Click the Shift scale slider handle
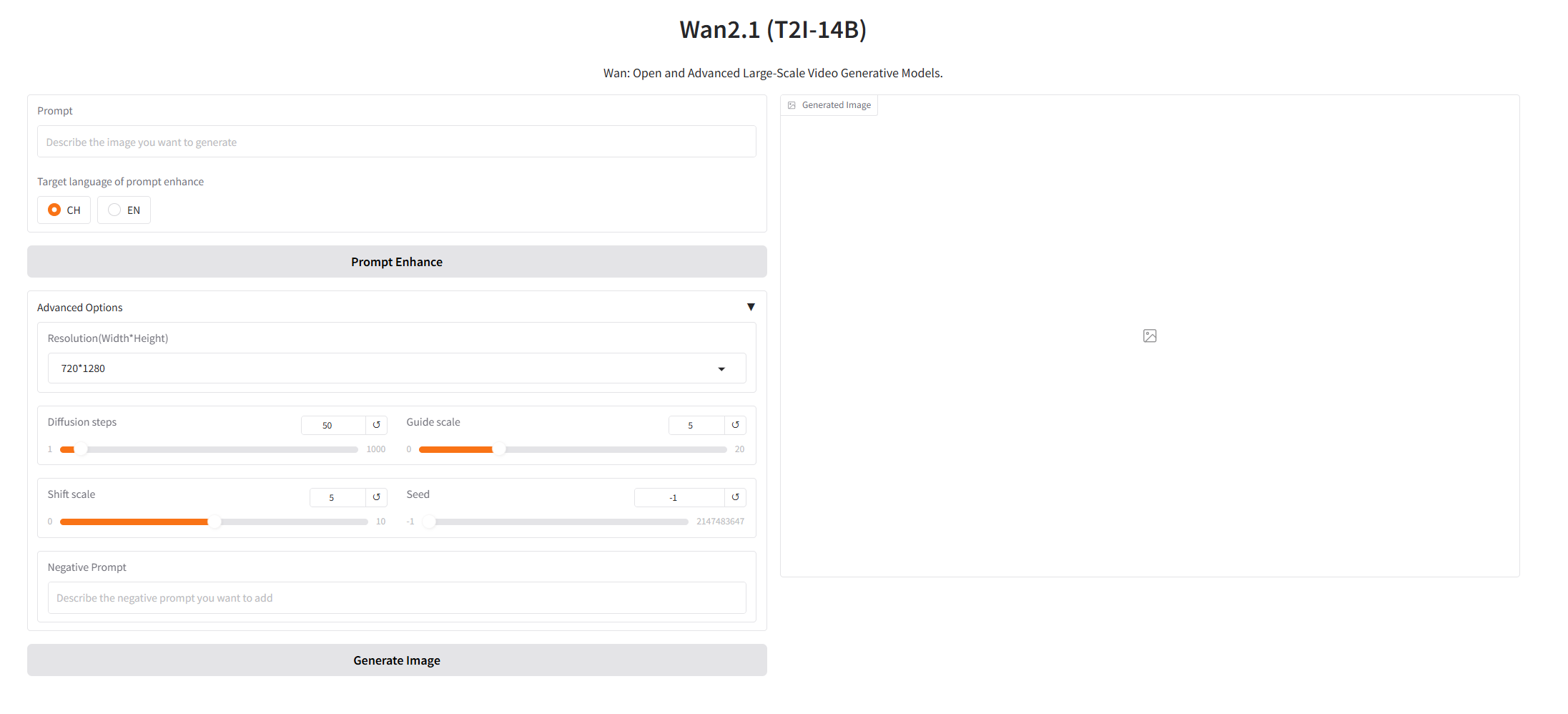1568x714 pixels. click(x=214, y=522)
